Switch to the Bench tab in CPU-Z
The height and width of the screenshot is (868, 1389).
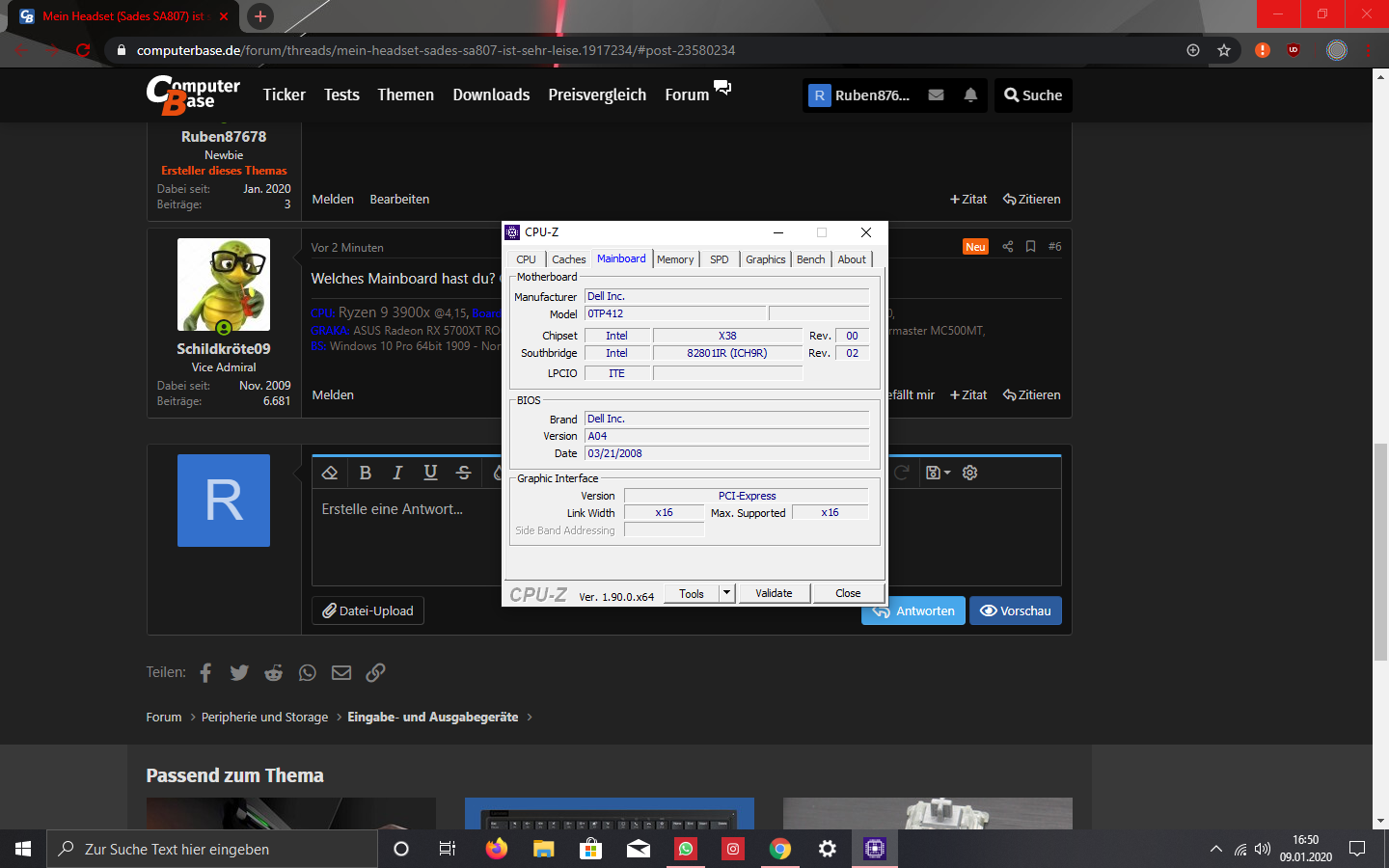[811, 259]
